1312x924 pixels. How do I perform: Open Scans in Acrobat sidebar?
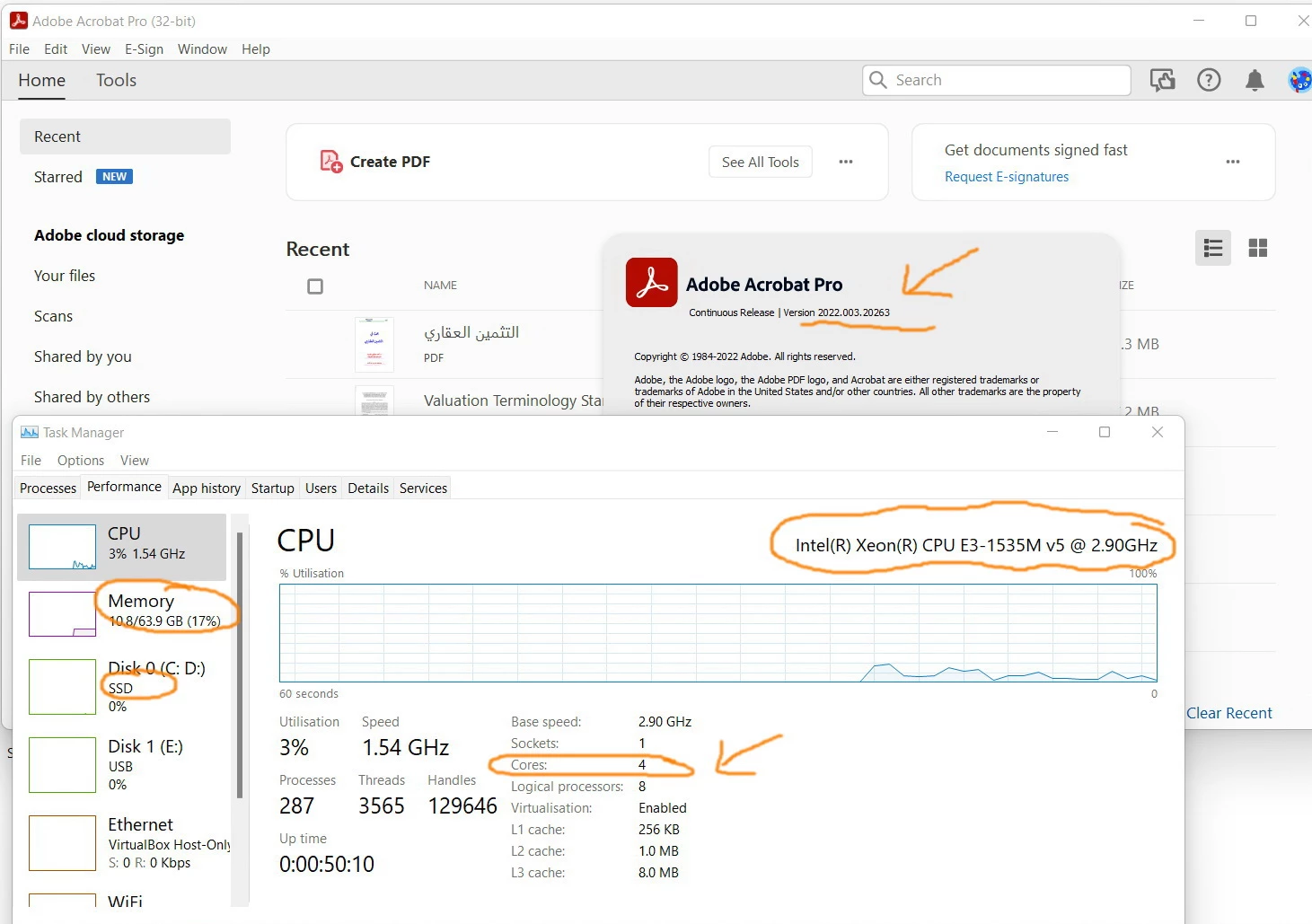[53, 316]
